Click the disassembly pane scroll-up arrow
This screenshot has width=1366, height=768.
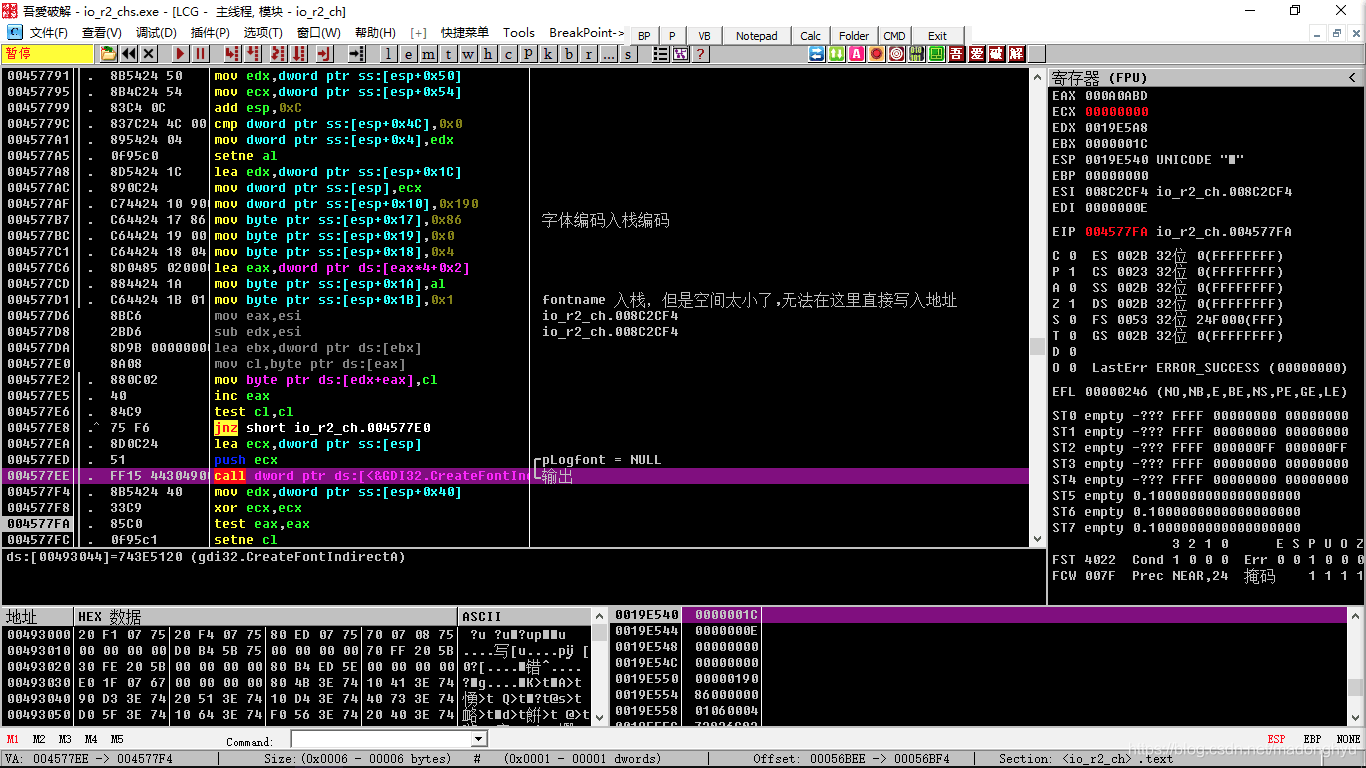pyautogui.click(x=1037, y=76)
